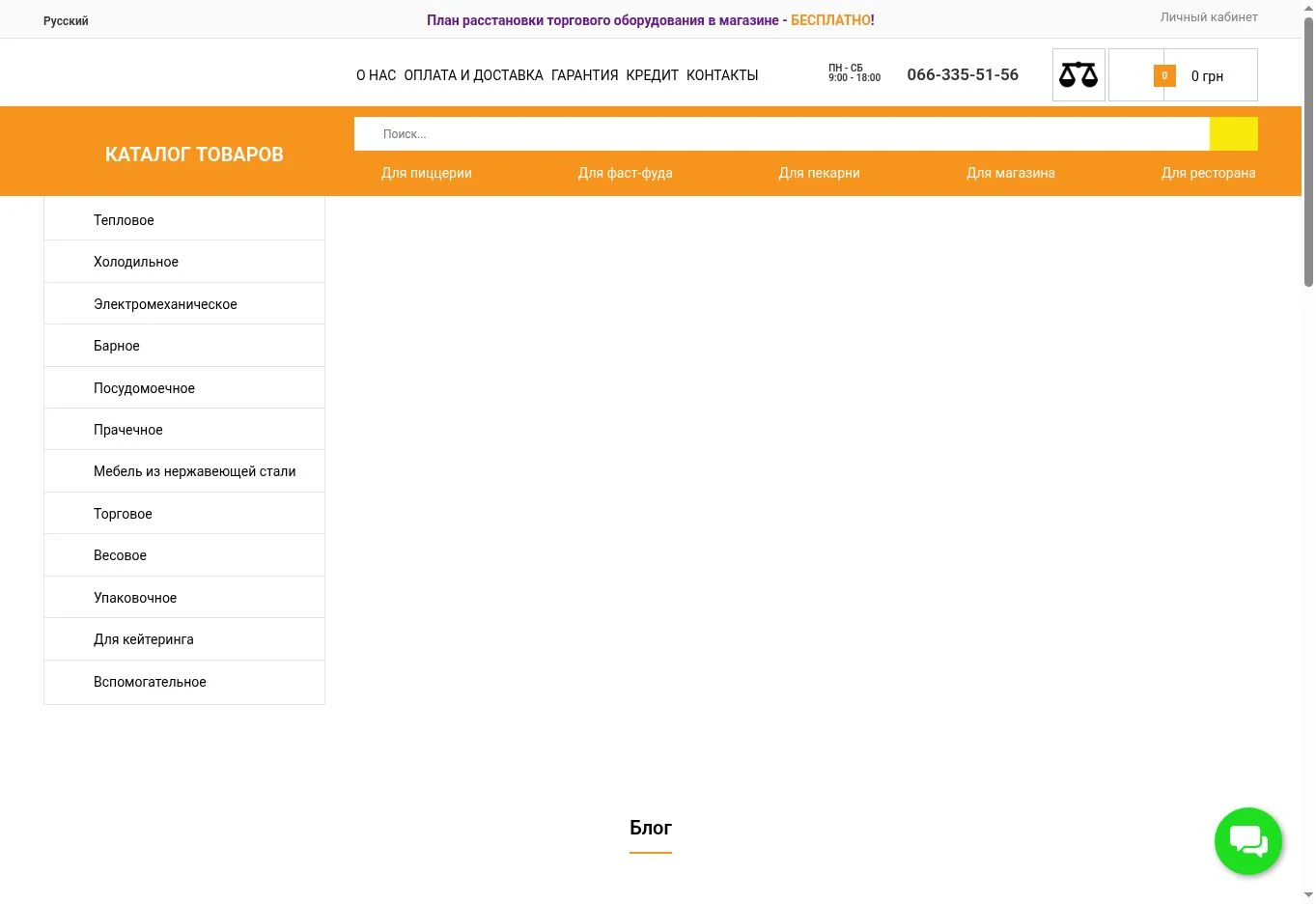This screenshot has width=1316, height=904.
Task: Open Упаковочное catalog category
Action: [184, 597]
